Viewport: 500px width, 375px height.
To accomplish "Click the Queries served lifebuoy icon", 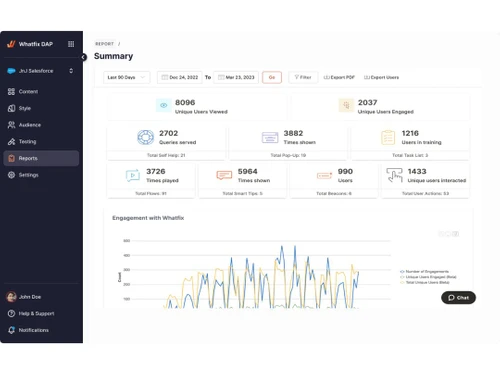I will click(x=146, y=137).
